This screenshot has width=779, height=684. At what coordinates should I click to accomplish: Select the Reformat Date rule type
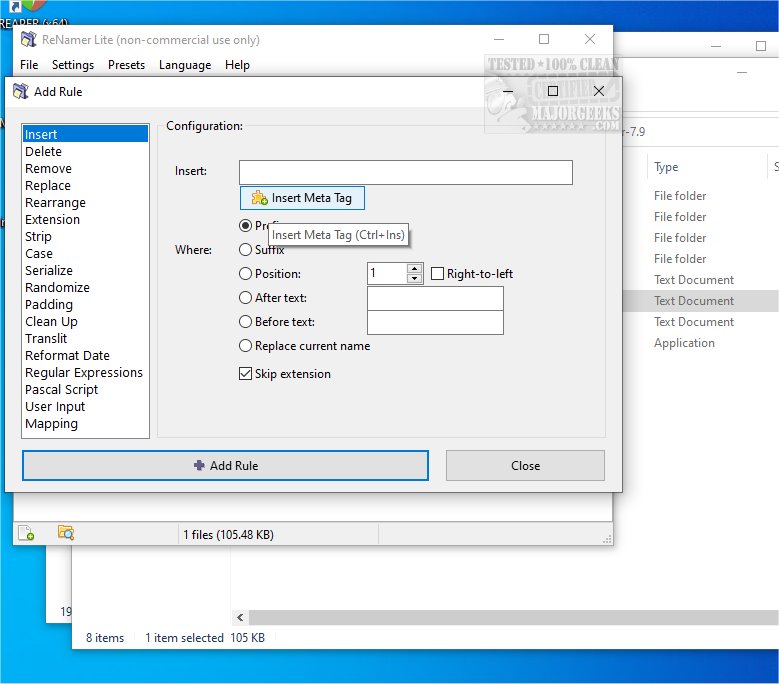[85, 355]
